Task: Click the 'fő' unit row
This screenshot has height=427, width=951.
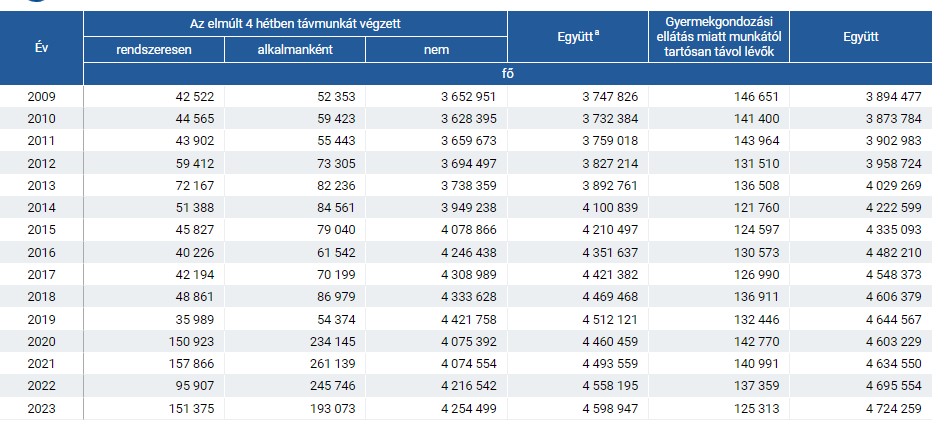Action: click(x=508, y=74)
